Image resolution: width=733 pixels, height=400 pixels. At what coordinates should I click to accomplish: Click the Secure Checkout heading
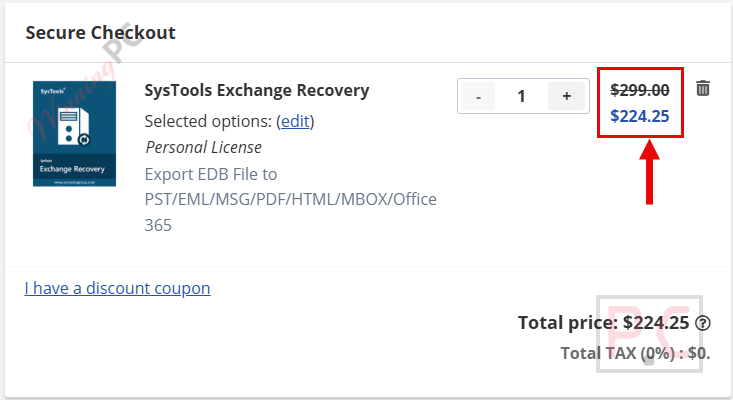[x=101, y=33]
